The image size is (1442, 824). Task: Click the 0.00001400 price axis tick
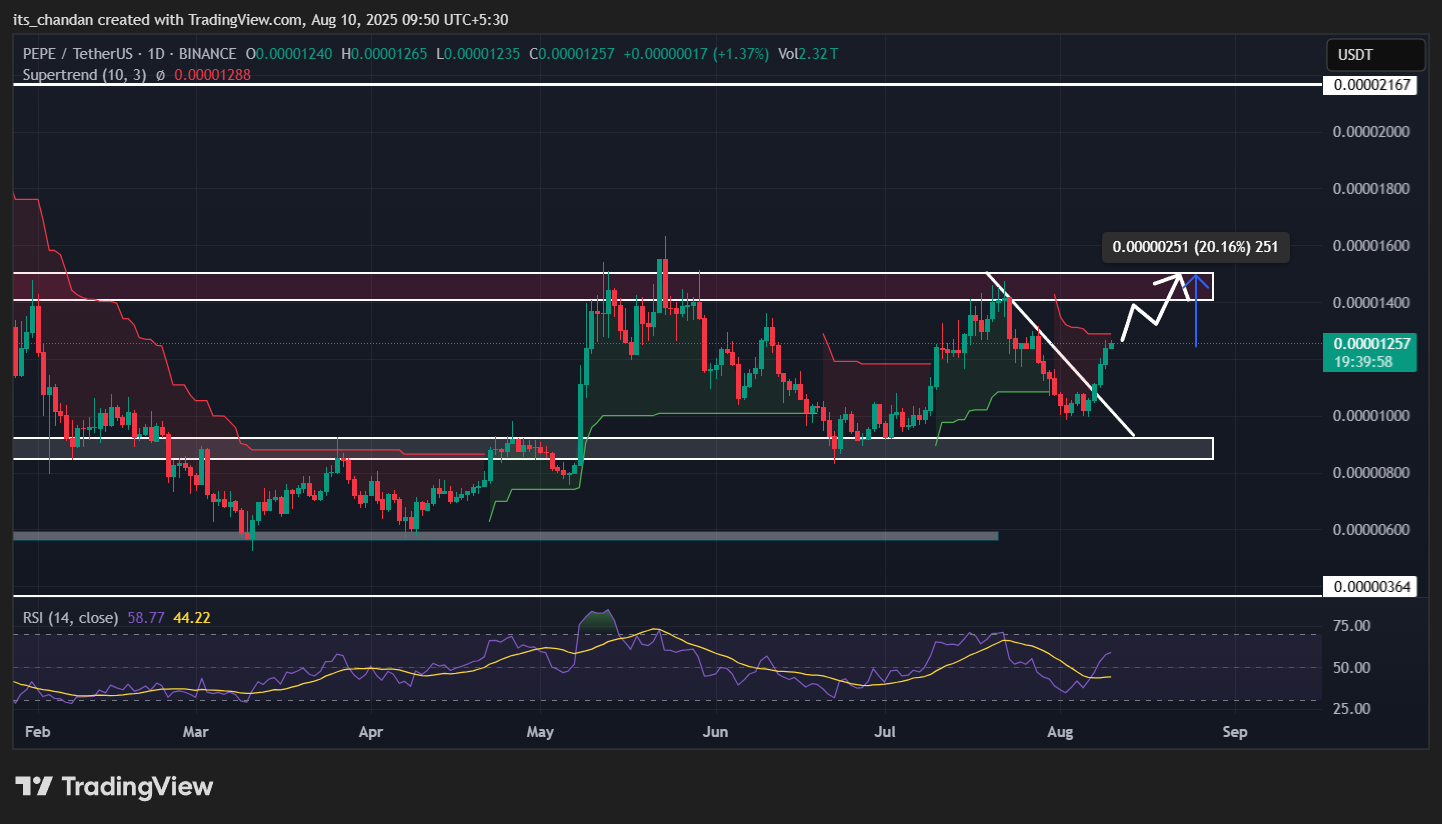tap(1370, 302)
